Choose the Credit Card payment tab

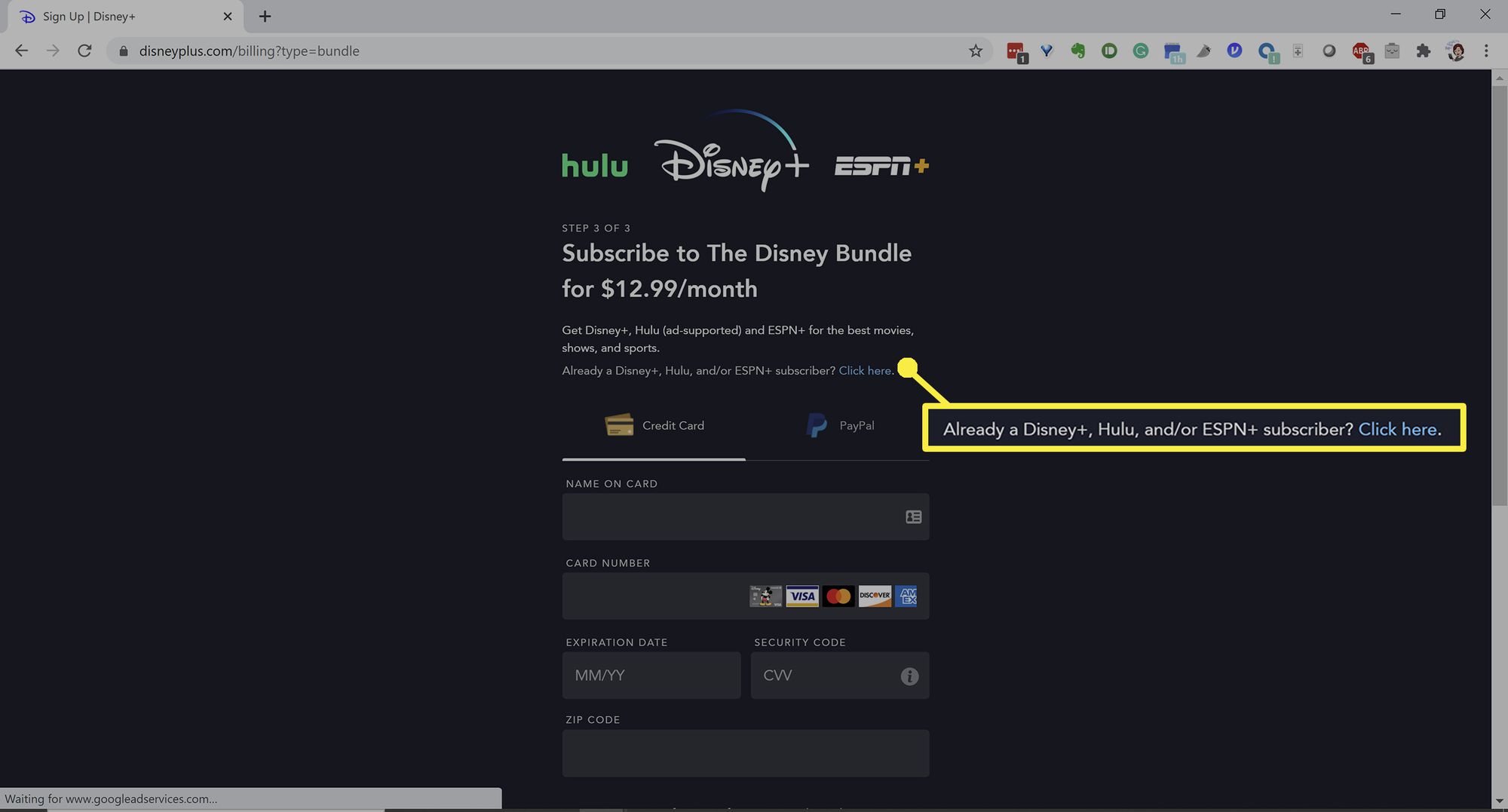tap(654, 426)
